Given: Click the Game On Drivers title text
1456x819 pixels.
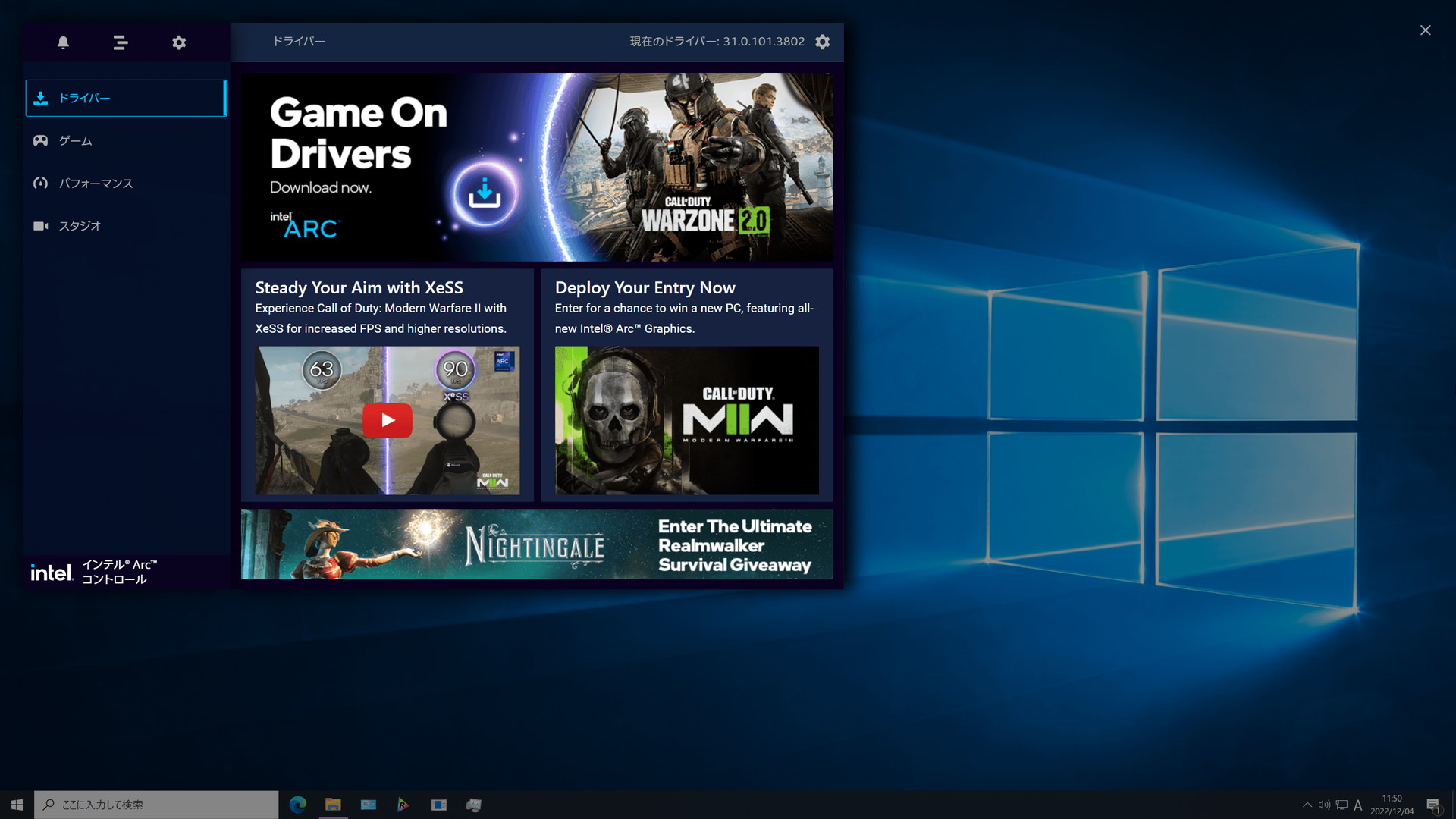Looking at the screenshot, I should click(x=358, y=133).
